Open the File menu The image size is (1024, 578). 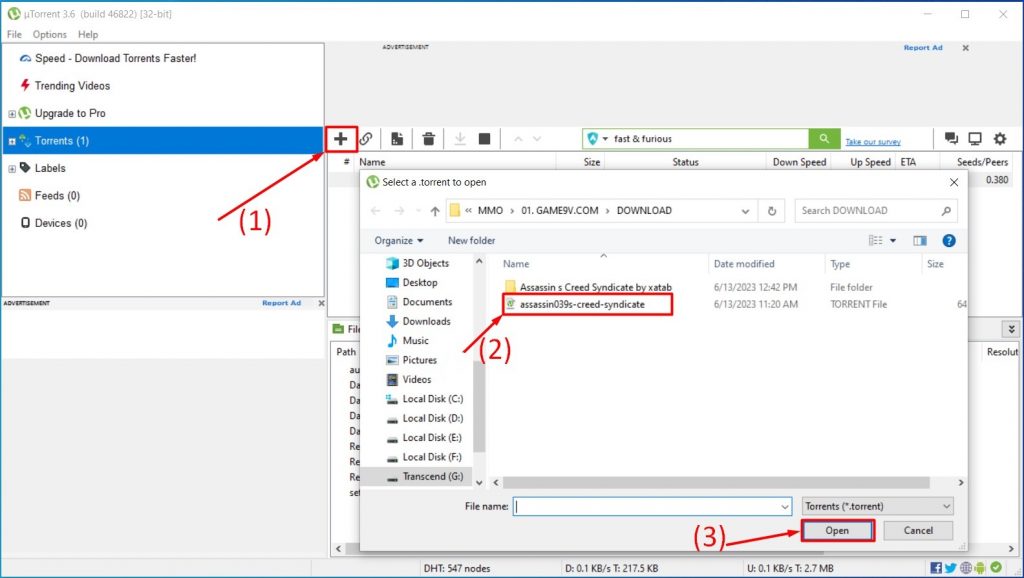coord(14,34)
